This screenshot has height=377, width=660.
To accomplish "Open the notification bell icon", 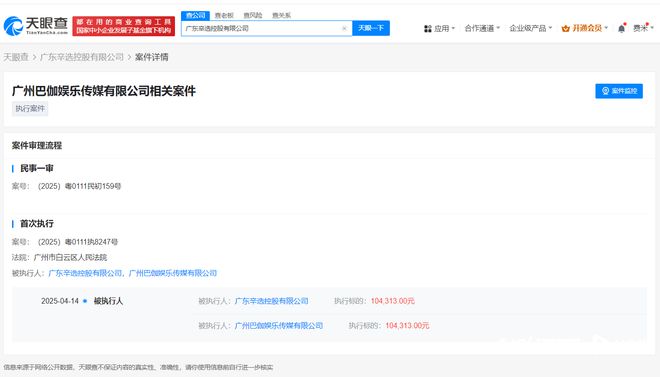I will coord(621,28).
